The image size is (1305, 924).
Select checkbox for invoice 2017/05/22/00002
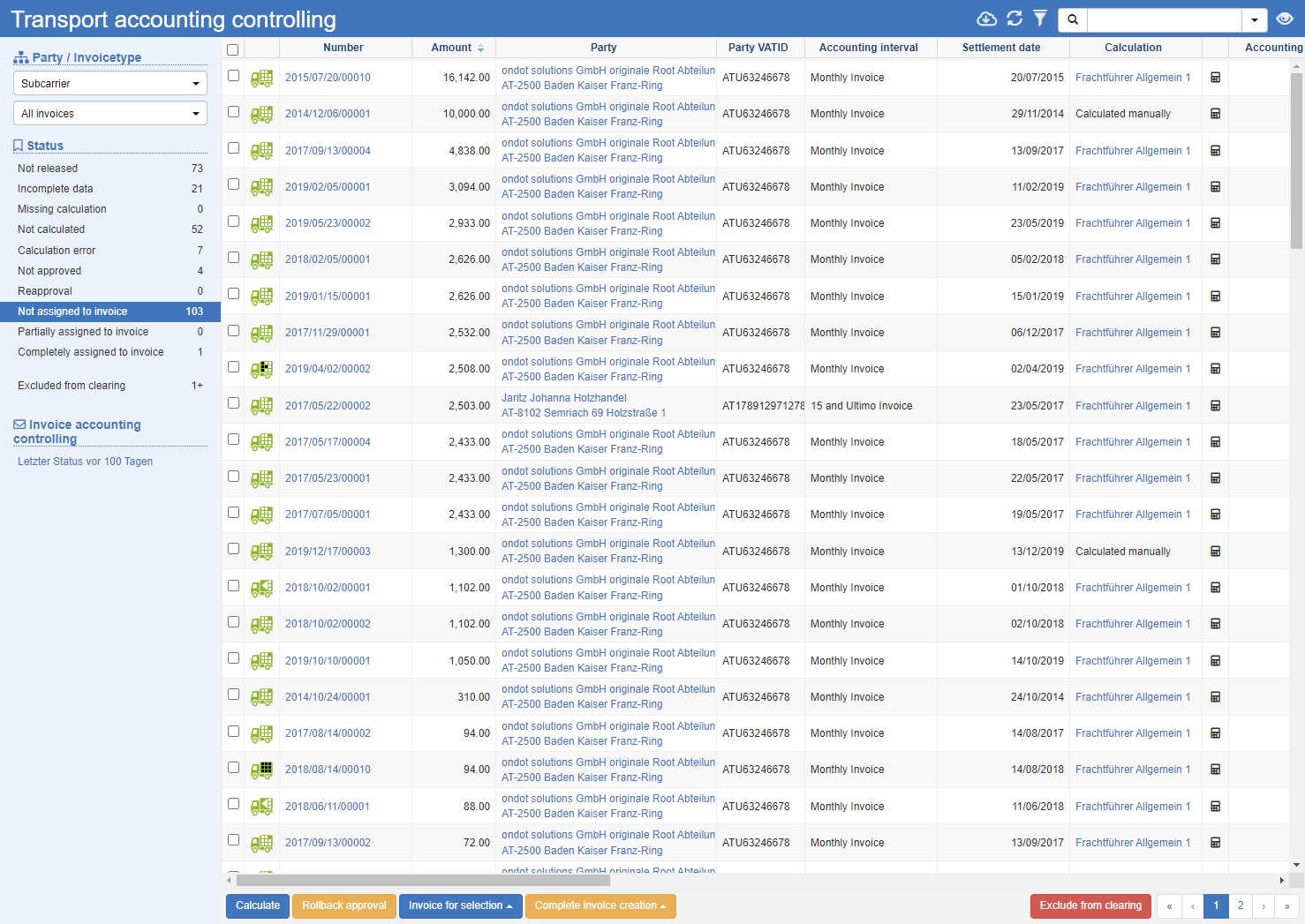tap(233, 403)
